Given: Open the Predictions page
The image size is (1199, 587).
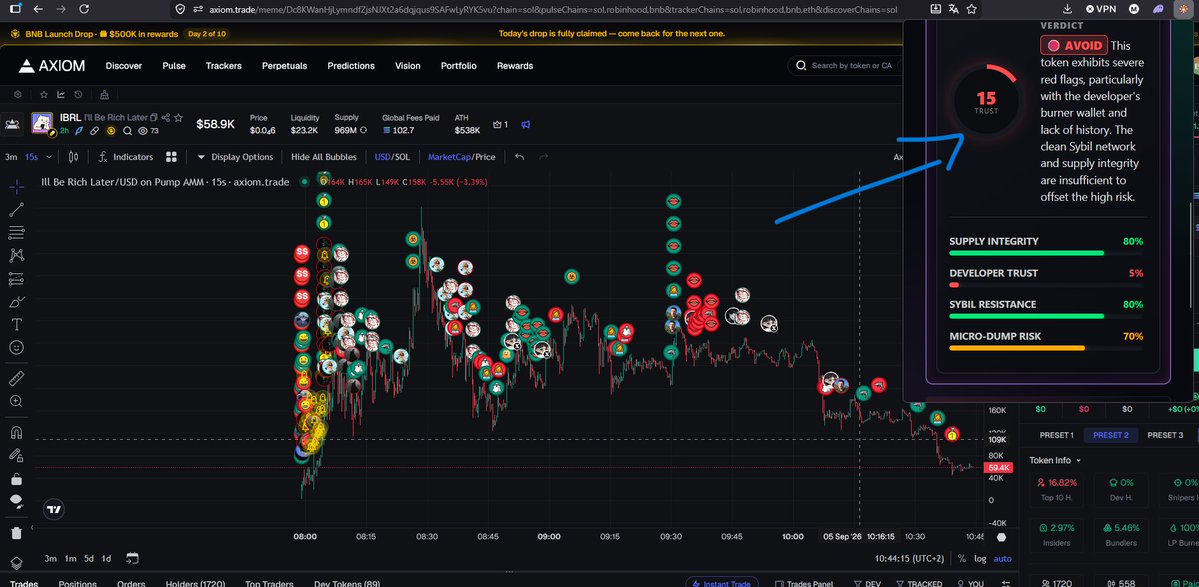Looking at the screenshot, I should [x=351, y=66].
